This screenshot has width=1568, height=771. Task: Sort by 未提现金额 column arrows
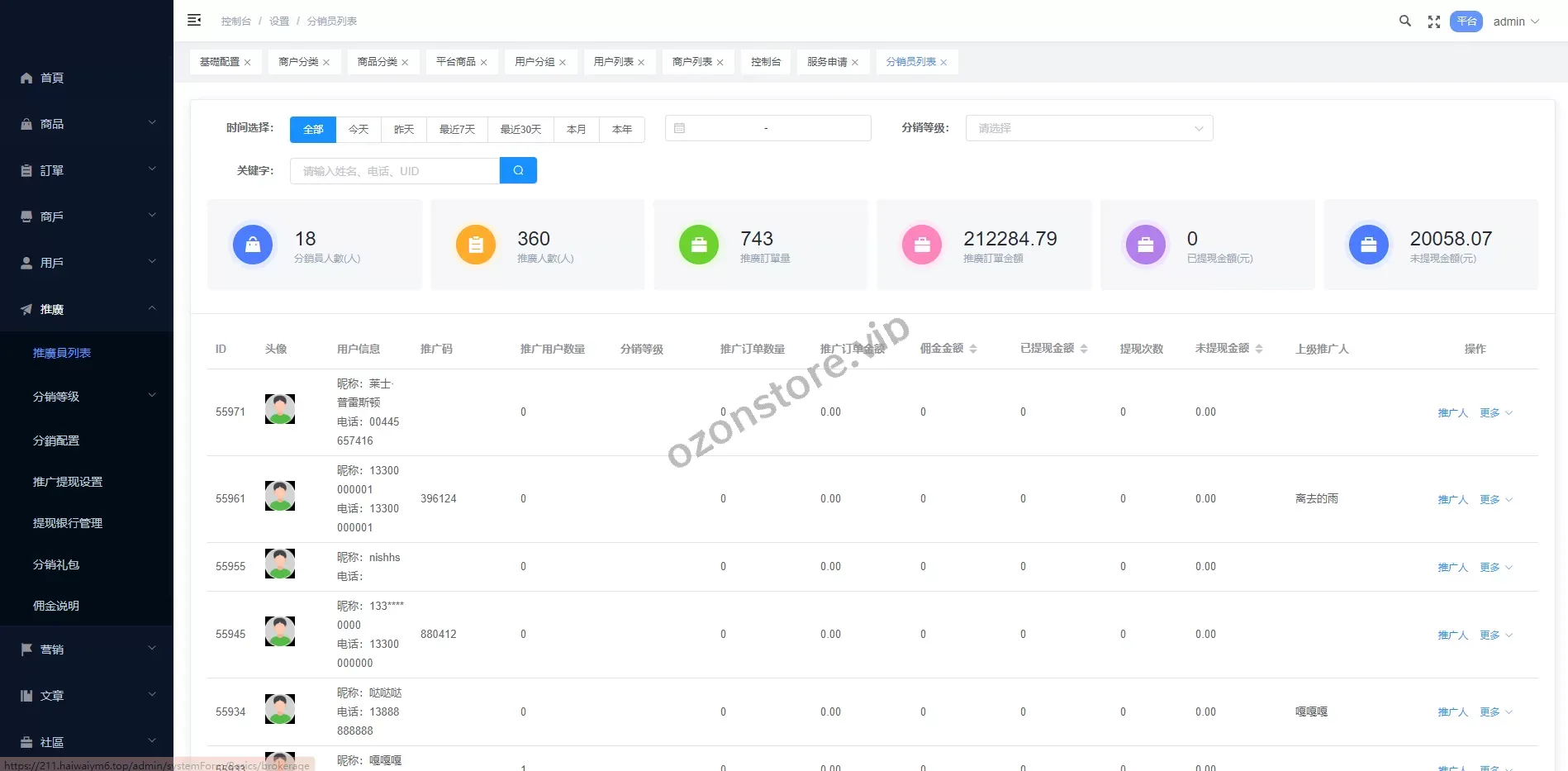click(1258, 350)
